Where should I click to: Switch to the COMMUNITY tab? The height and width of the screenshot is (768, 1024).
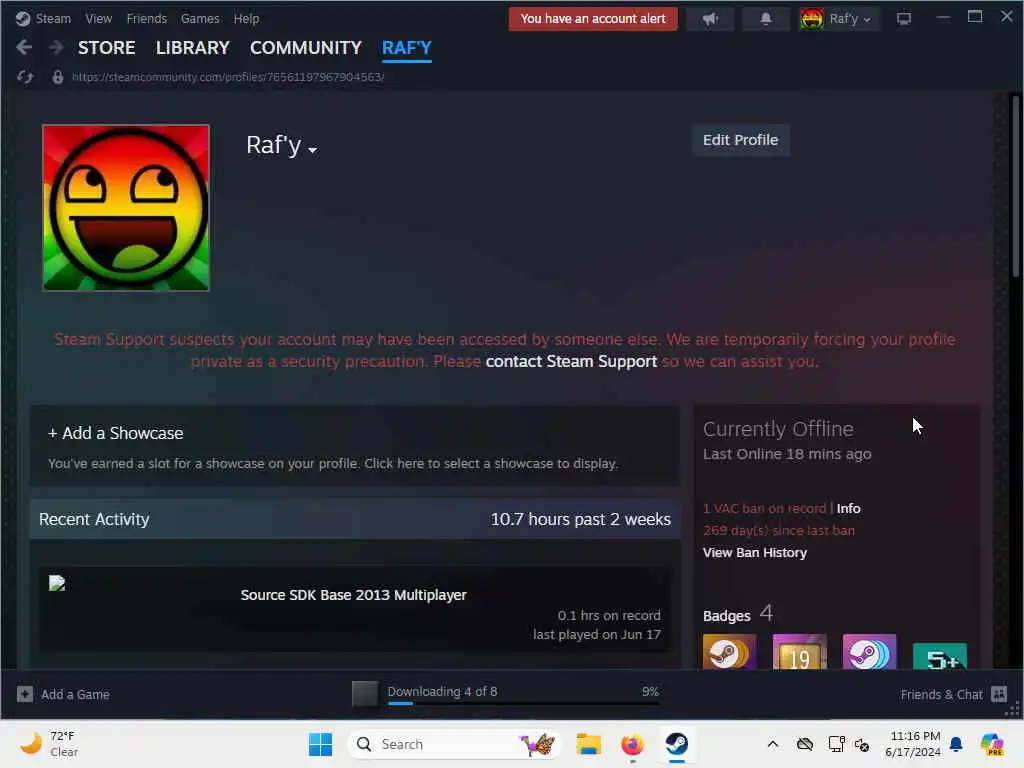(x=306, y=48)
